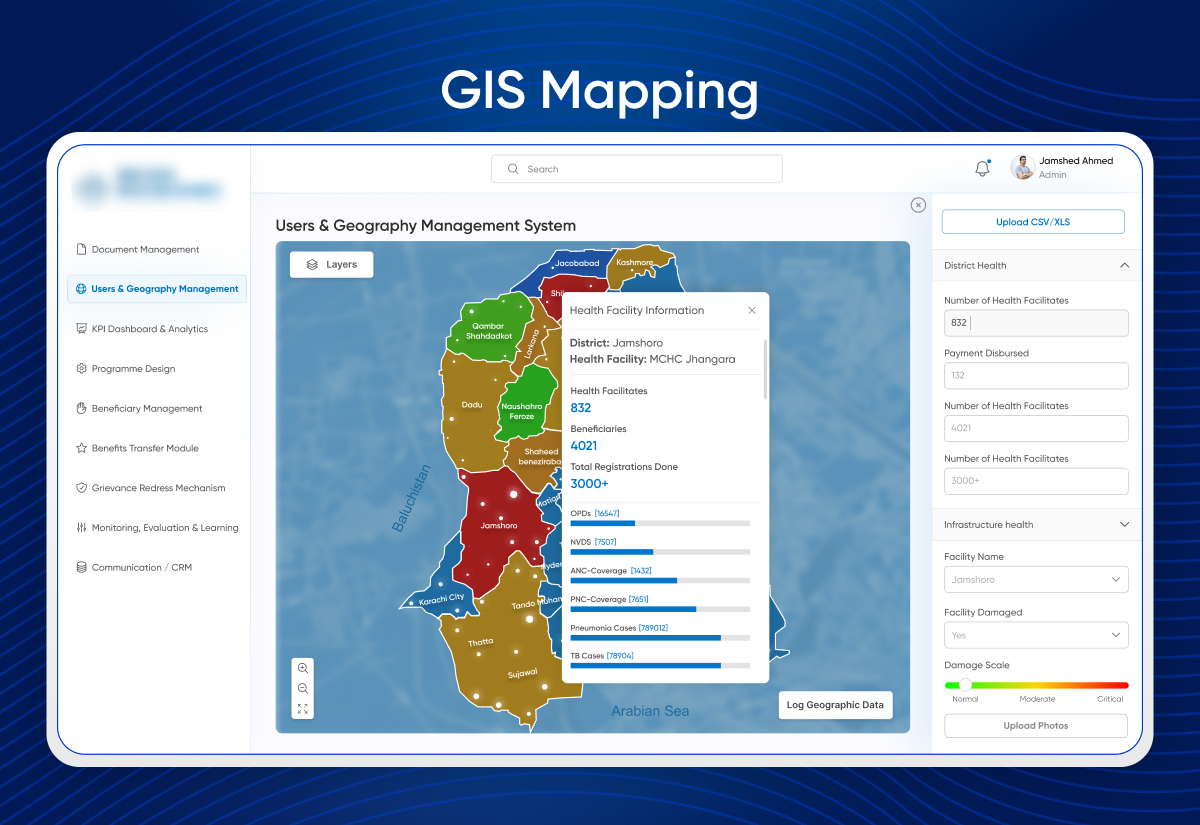The height and width of the screenshot is (825, 1200).
Task: Click the Programme Design gear icon
Action: pos(81,368)
